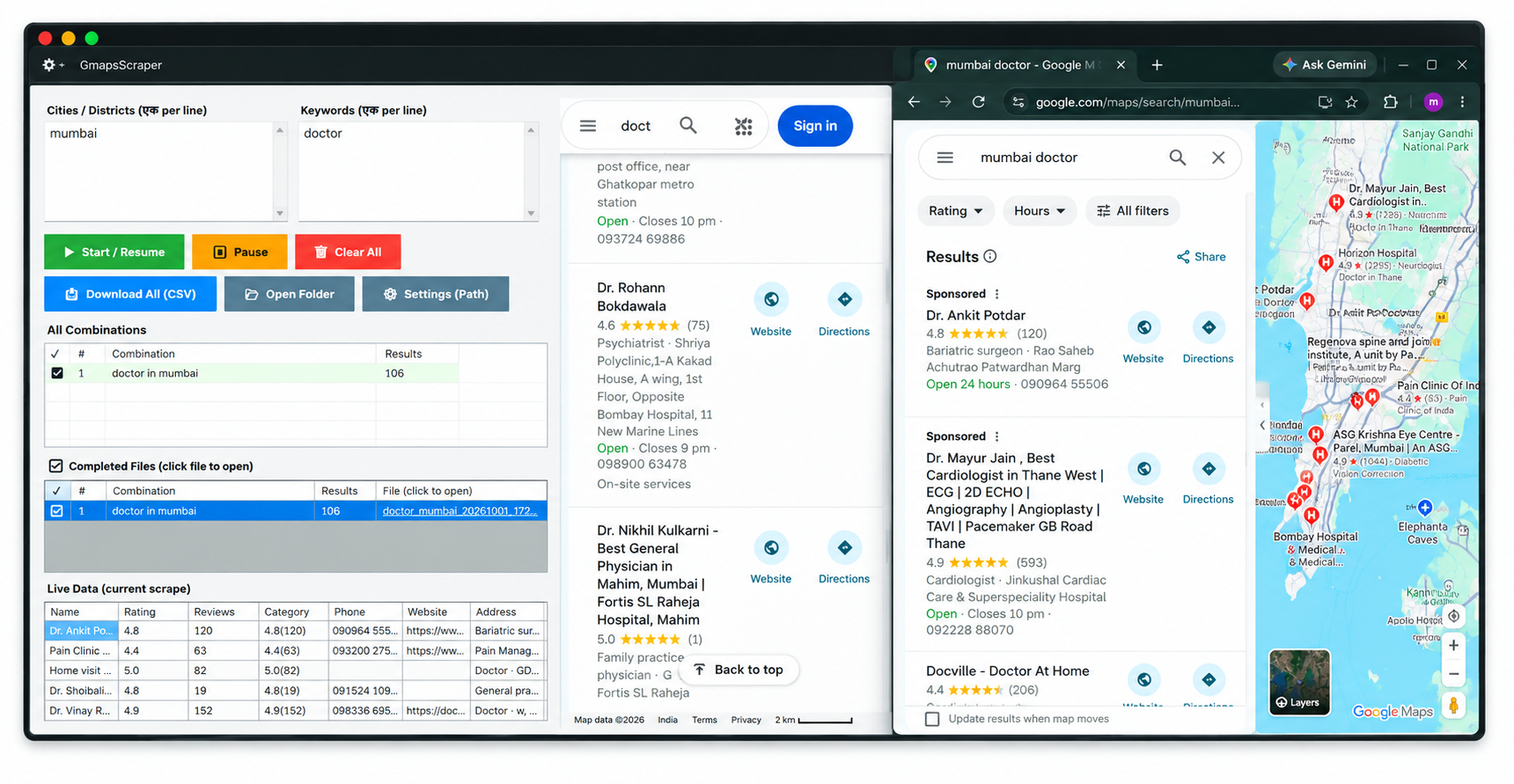The width and height of the screenshot is (1514, 784).
Task: Expand the Rating filter dropdown
Action: coord(956,211)
